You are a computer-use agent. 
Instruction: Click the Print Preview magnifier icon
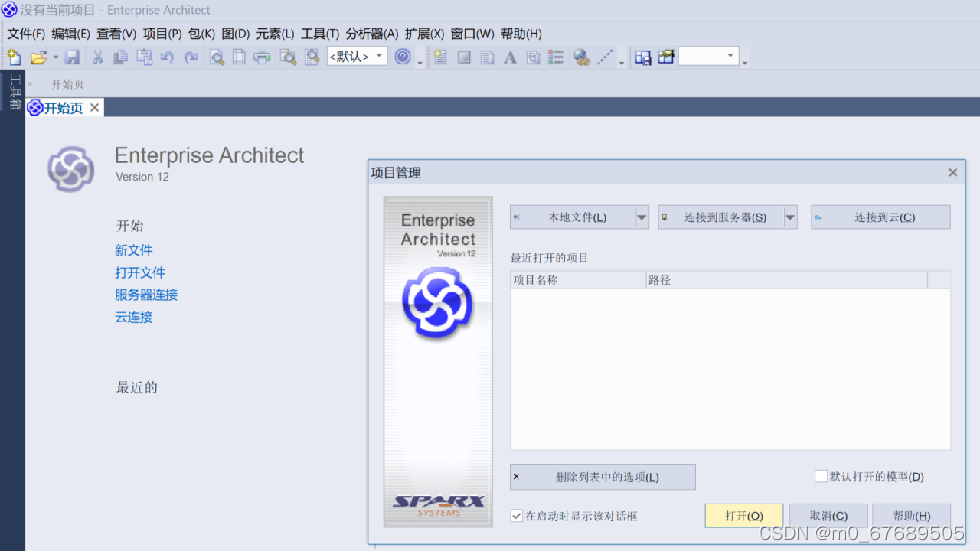point(216,58)
